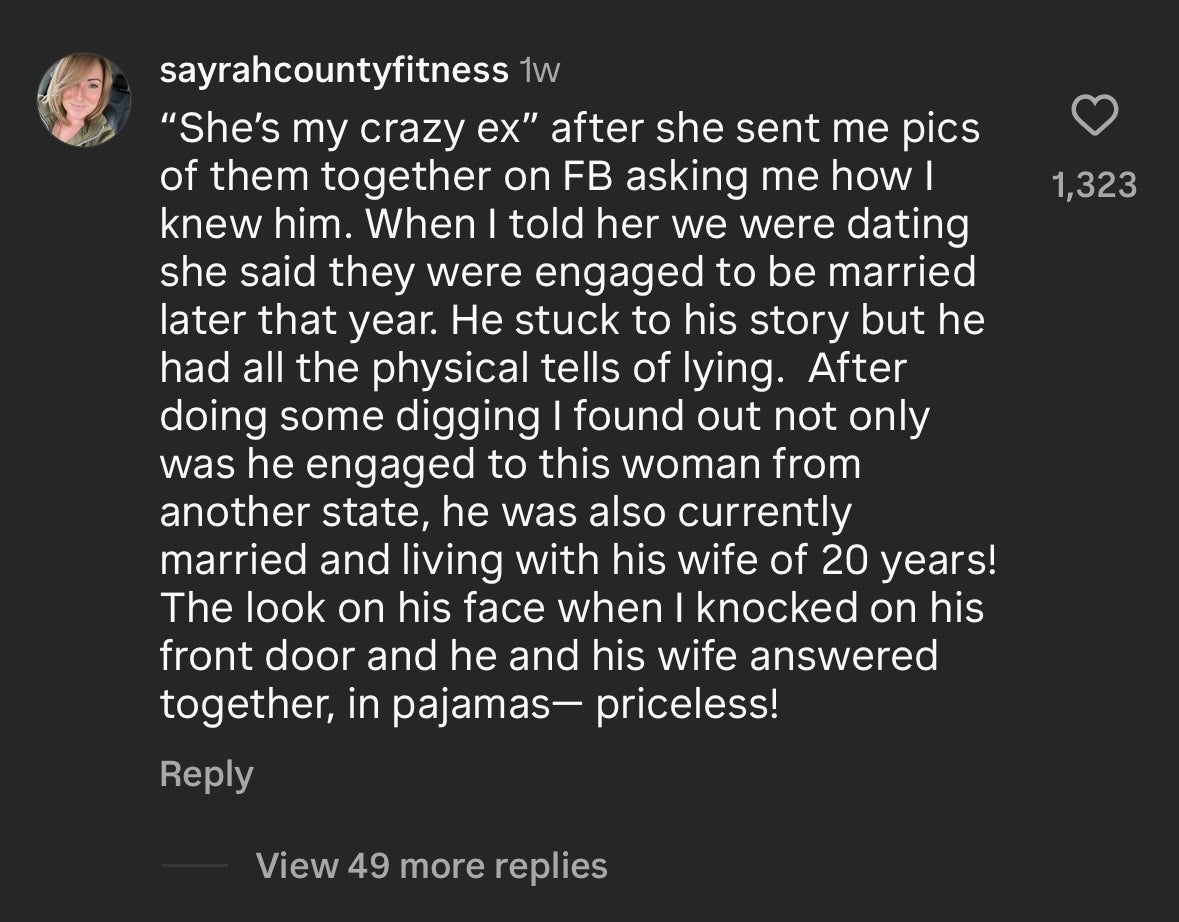1179x922 pixels.
Task: Like the comment with the heart icon
Action: point(1094,118)
